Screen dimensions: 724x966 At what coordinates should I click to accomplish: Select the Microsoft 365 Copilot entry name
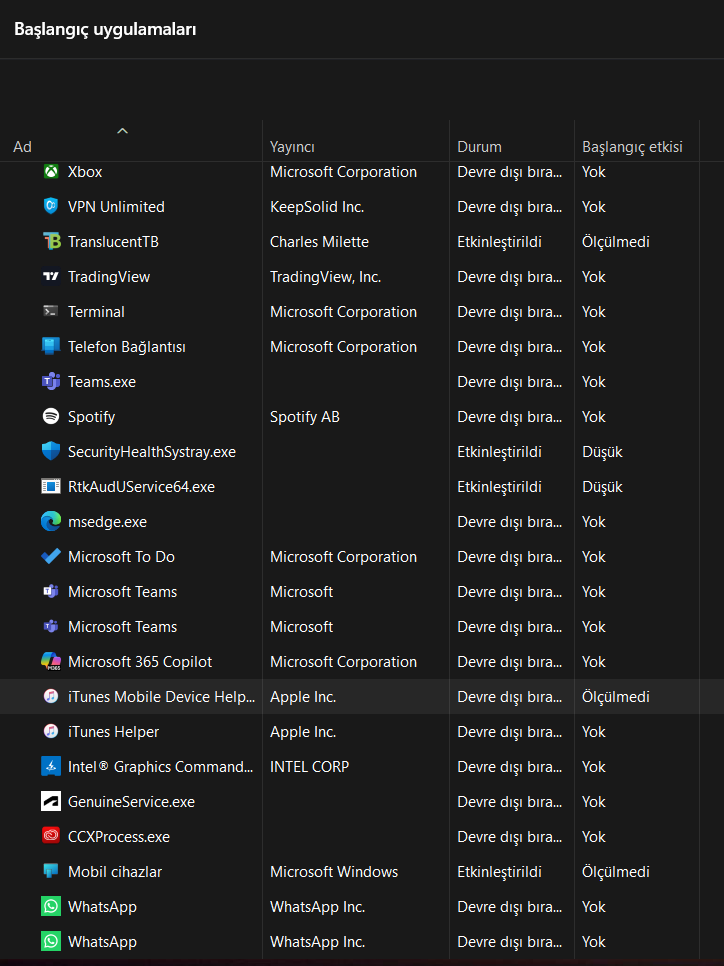(x=140, y=662)
